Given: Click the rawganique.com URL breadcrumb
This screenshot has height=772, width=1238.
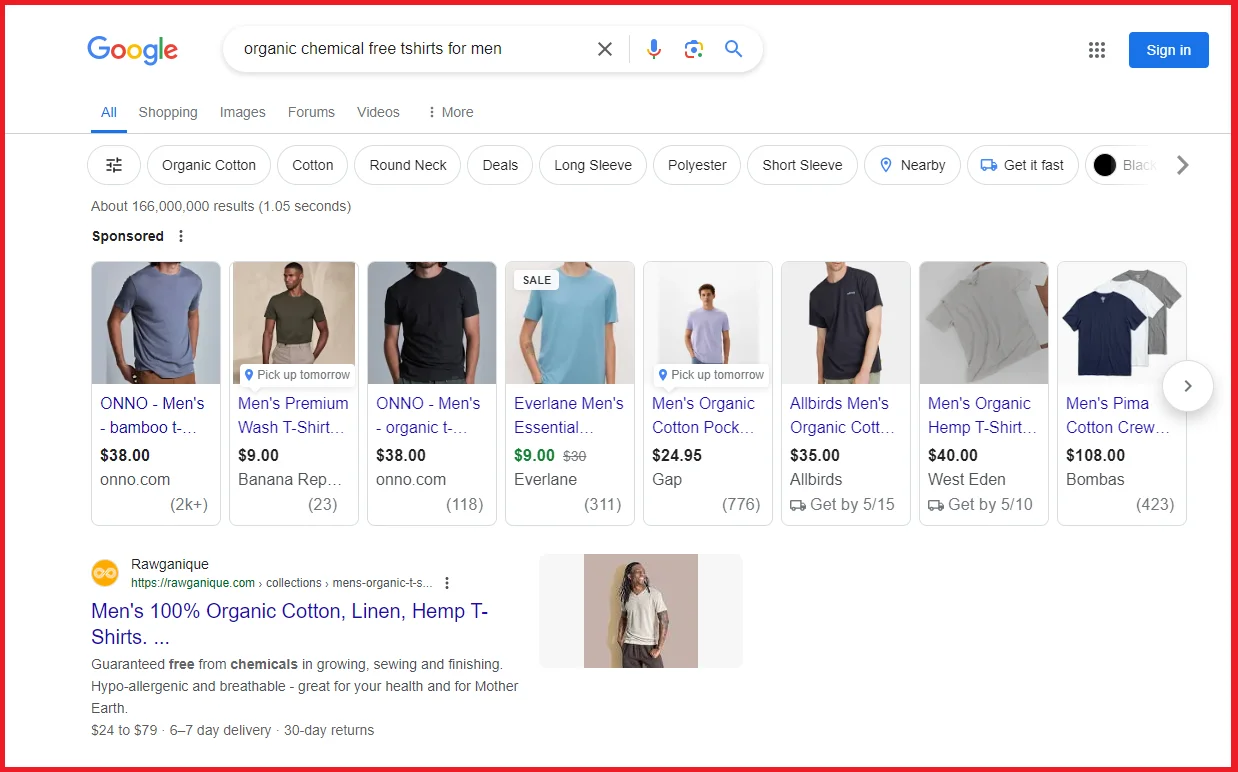Looking at the screenshot, I should [282, 583].
